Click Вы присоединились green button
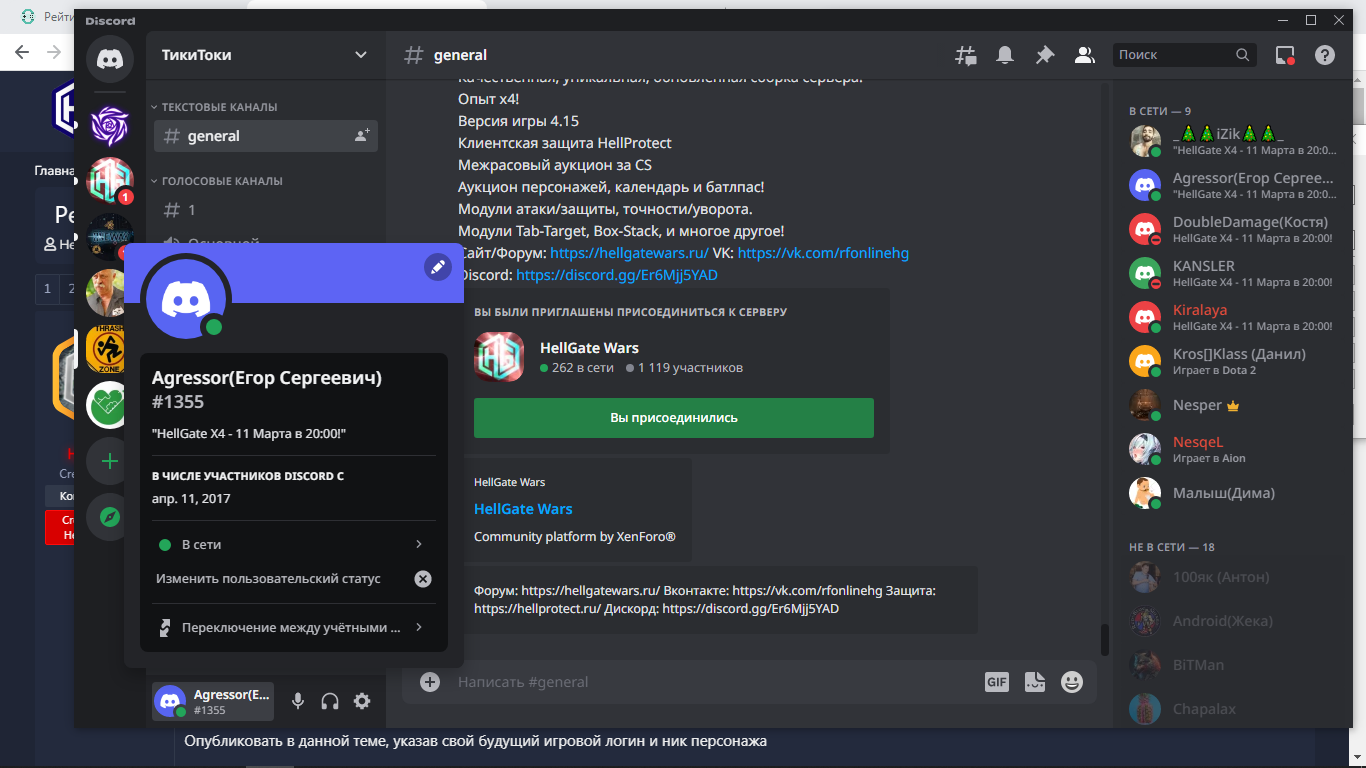This screenshot has width=1366, height=768. [x=674, y=418]
